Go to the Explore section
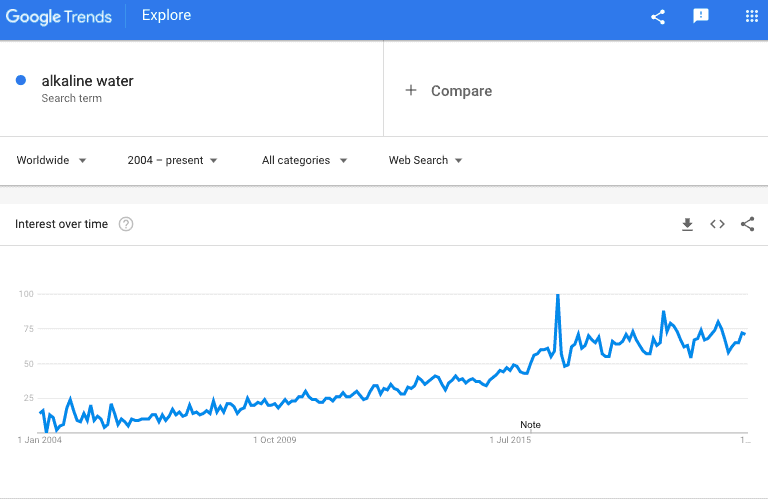The width and height of the screenshot is (768, 499). (x=167, y=15)
